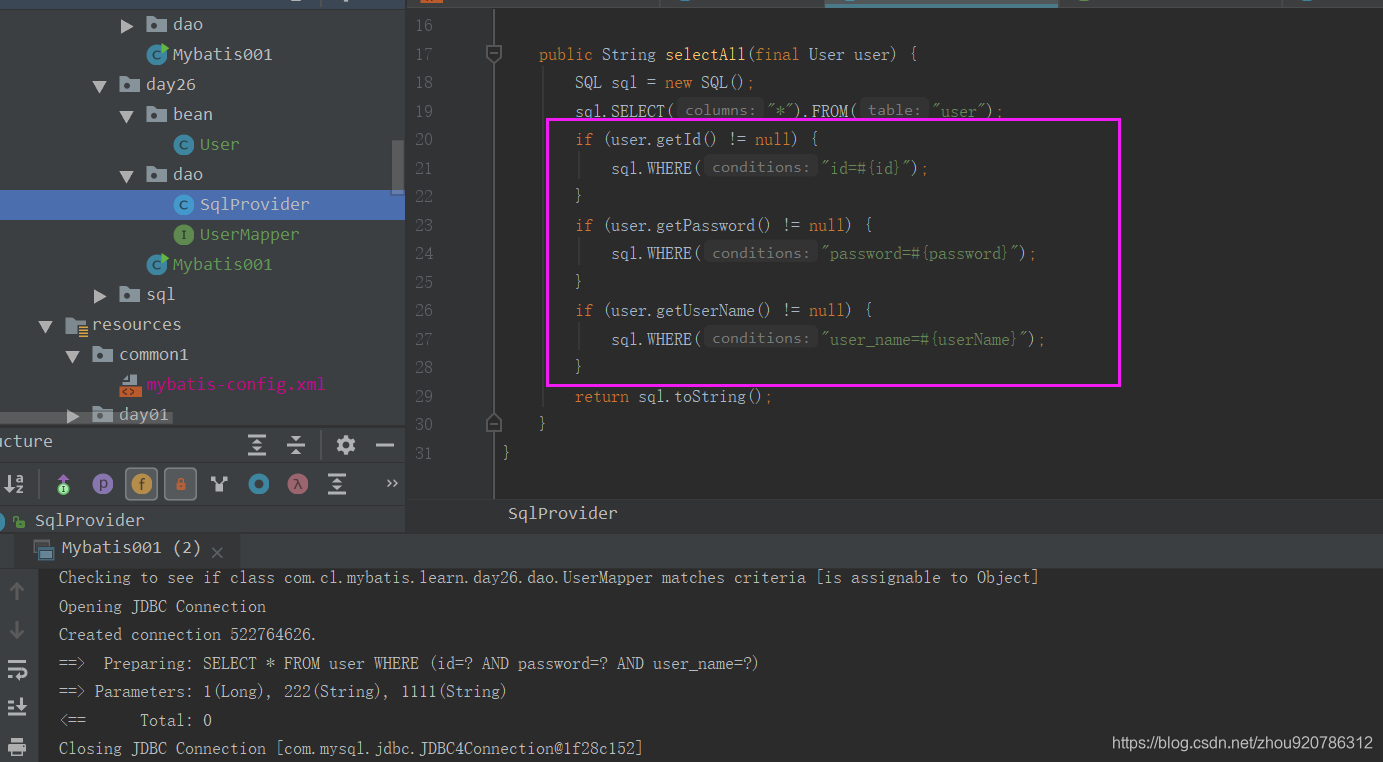Click the 'Checking to see if class' console line

[548, 577]
